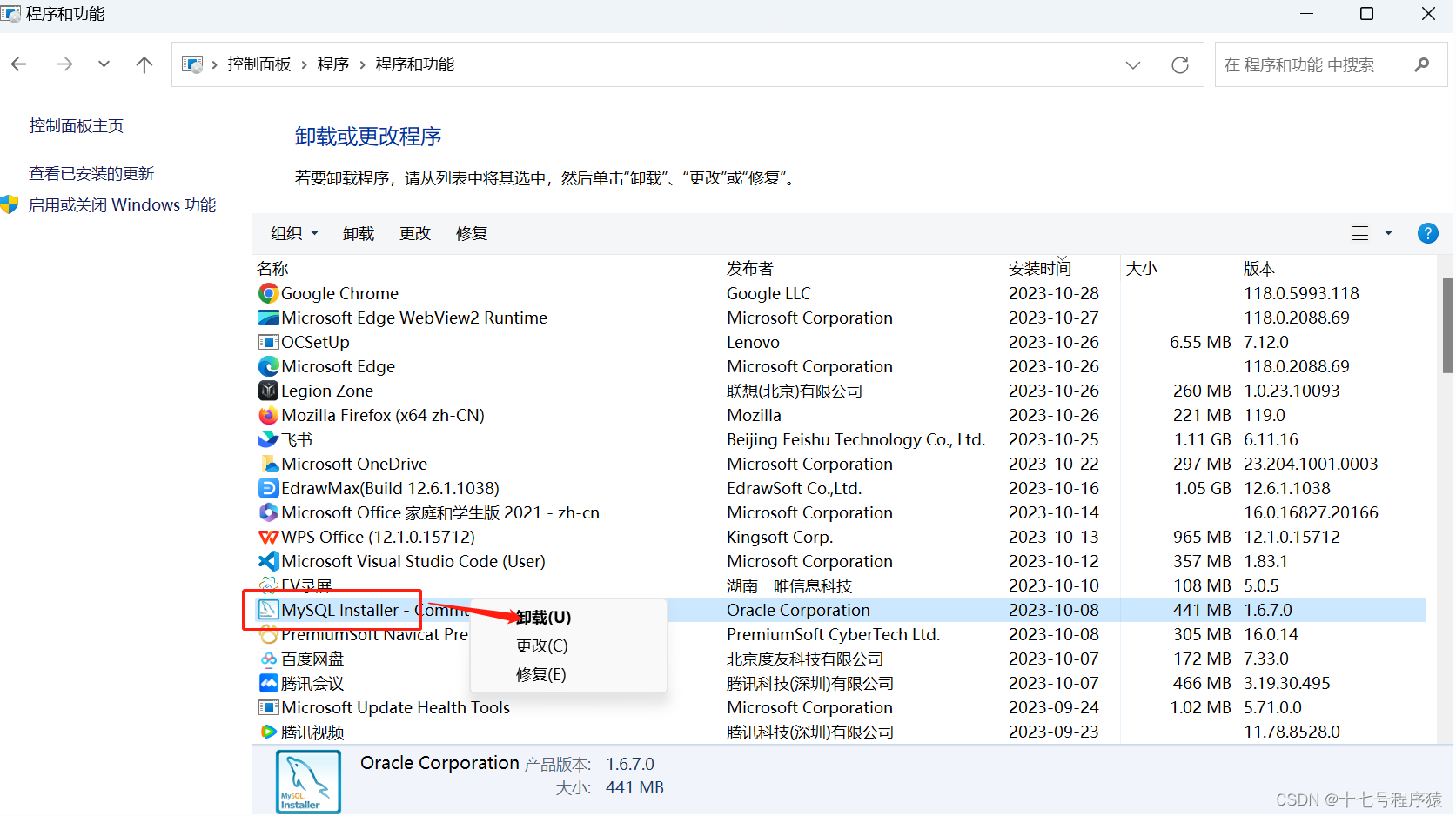
Task: Click the Microsoft Edge WebView2 Runtime icon
Action: (x=269, y=318)
